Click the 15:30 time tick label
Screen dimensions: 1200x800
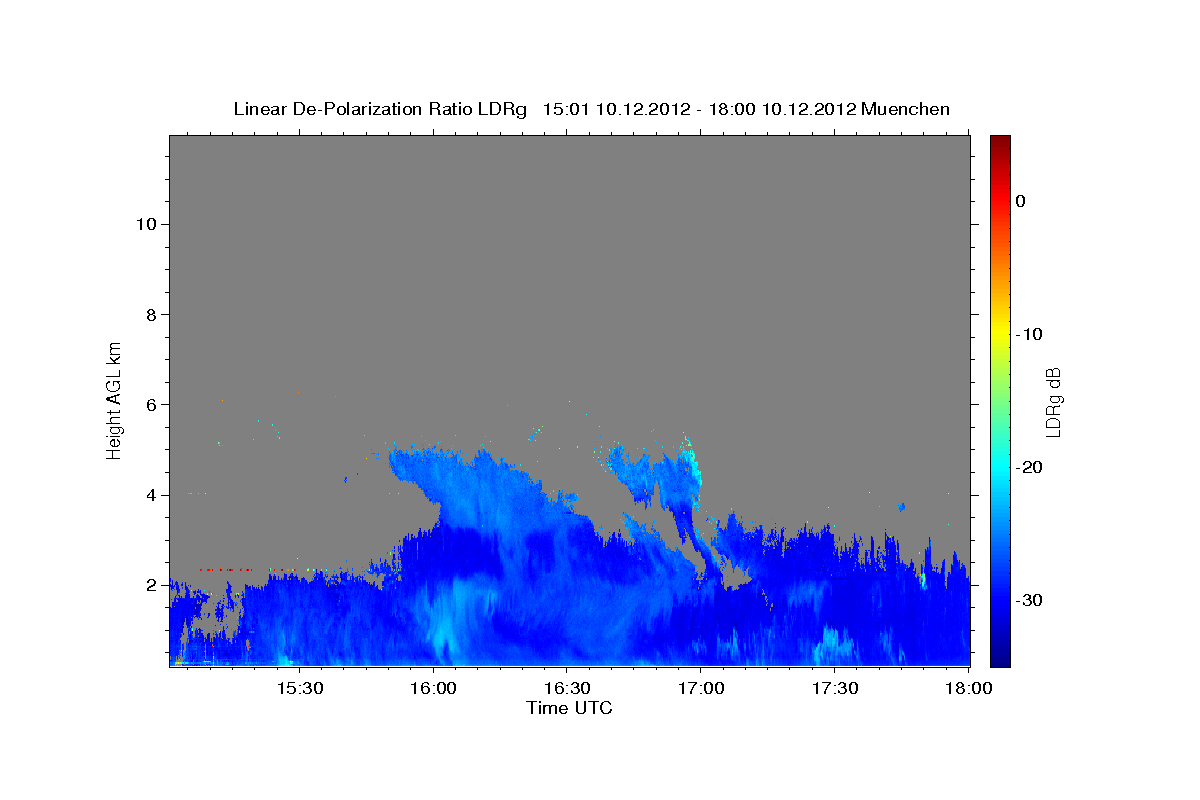click(x=299, y=689)
